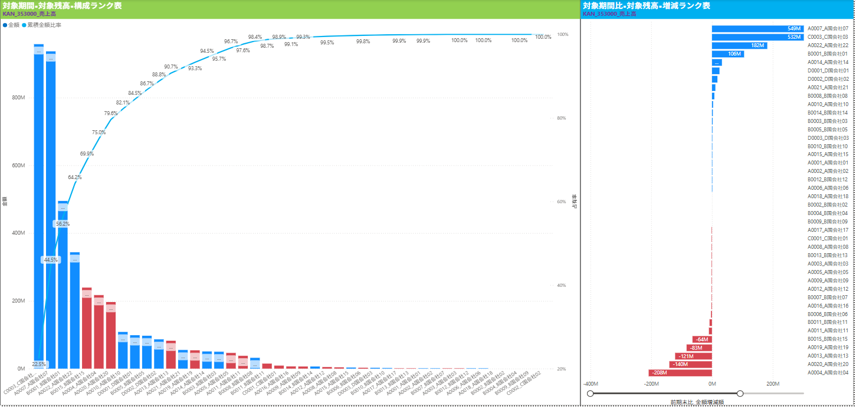Viewport: 856px width, 407px height.
Task: Click the right handle of the range slider
Action: pos(740,393)
